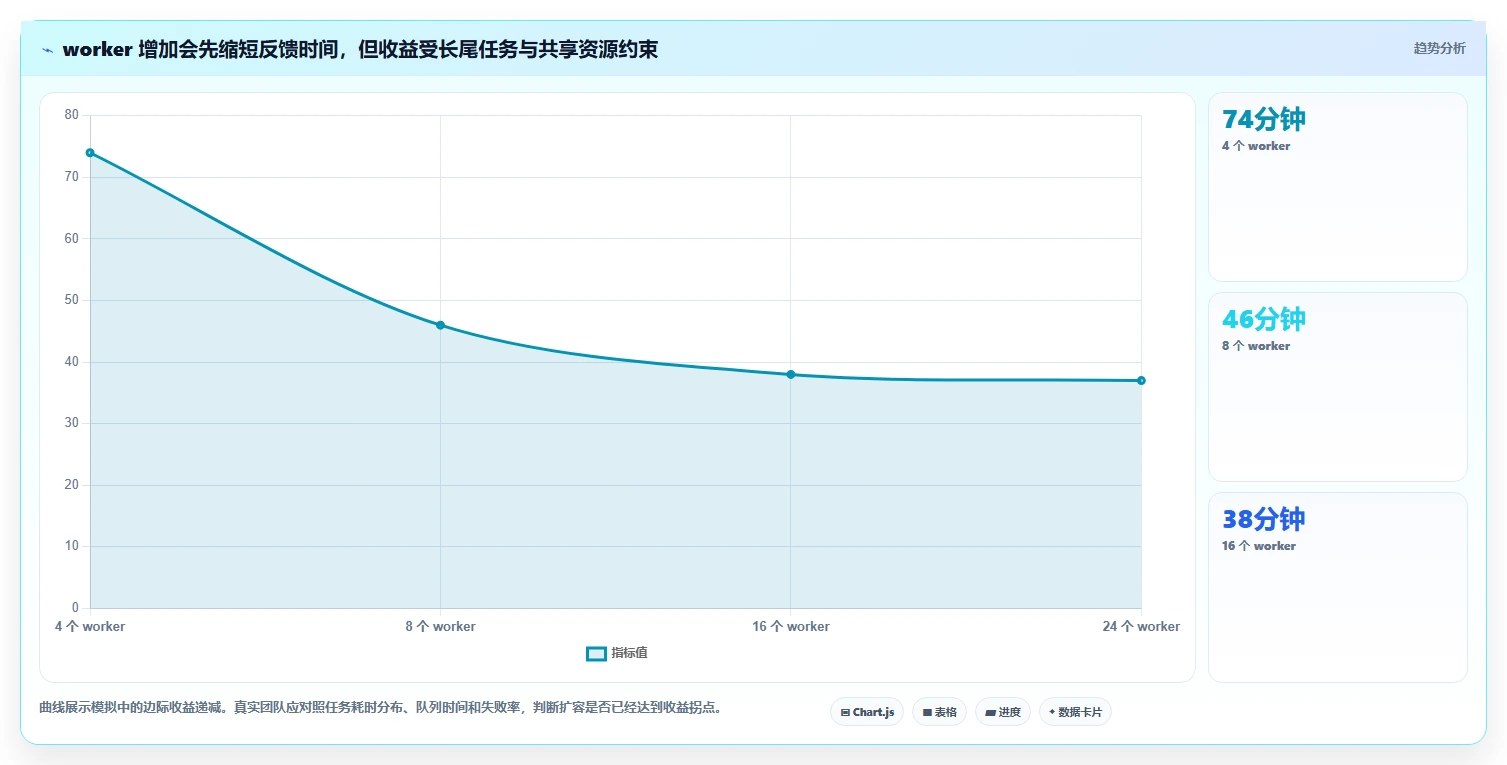Screen dimensions: 1507x765
Task: Click the '16 个 worker' x-axis label
Action: (790, 627)
